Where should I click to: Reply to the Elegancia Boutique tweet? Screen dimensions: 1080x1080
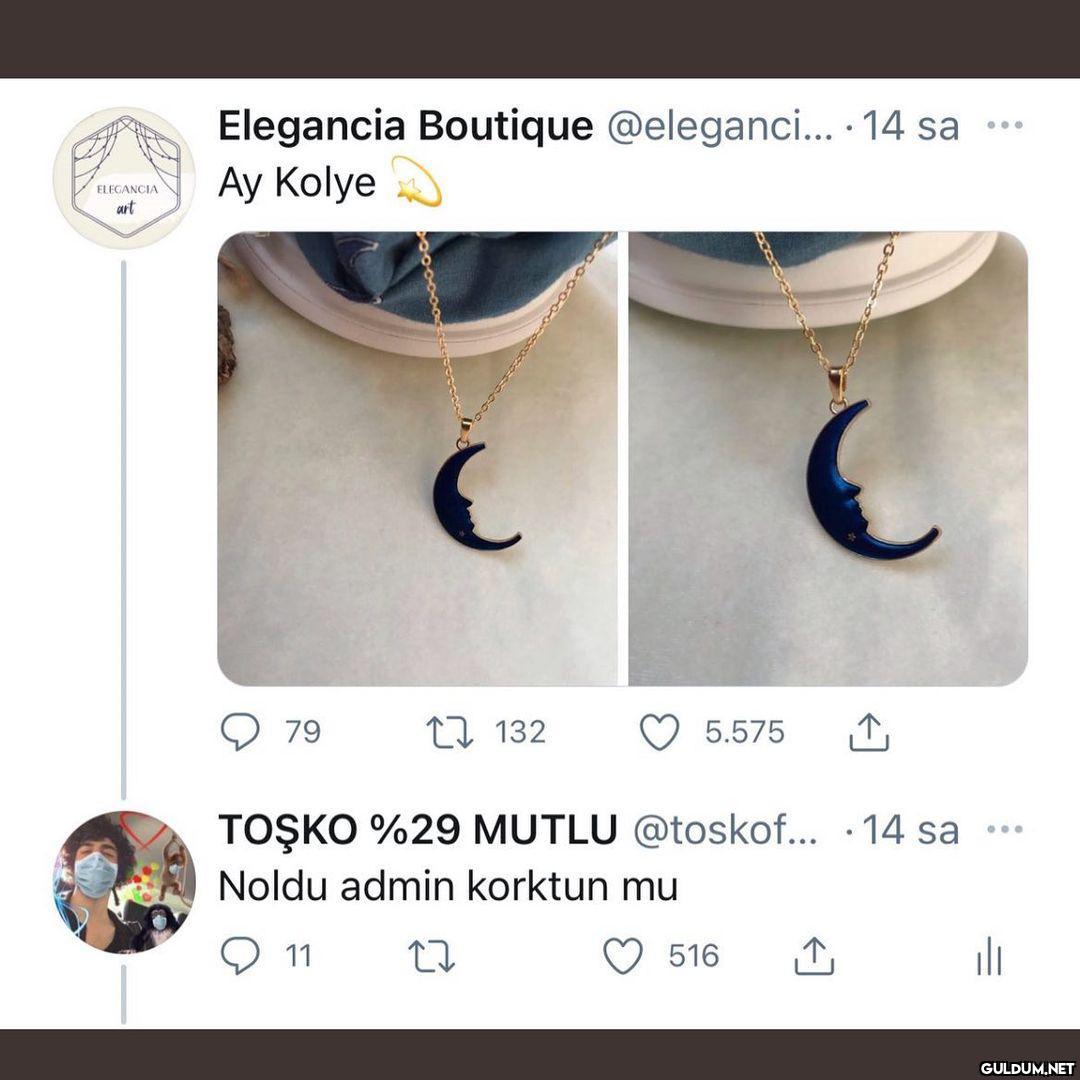[240, 733]
